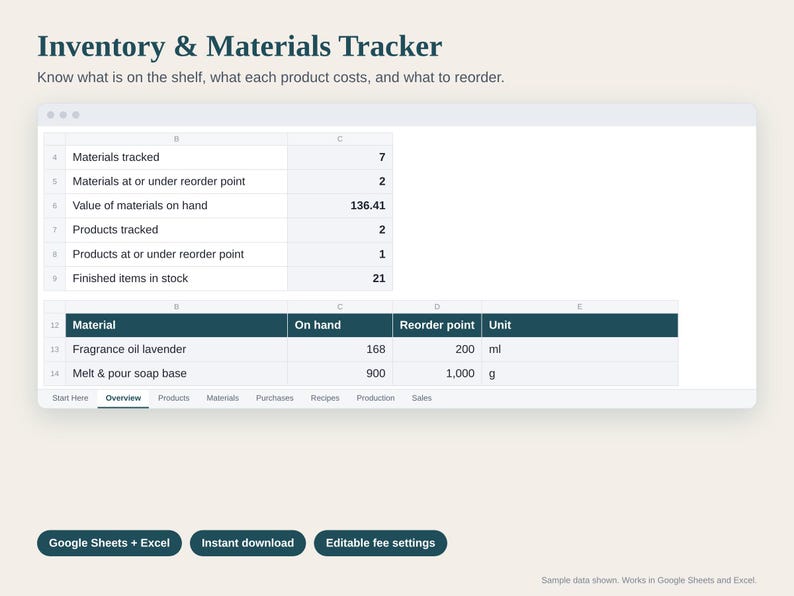
Task: Select the Materials tracked label cell
Action: coord(176,157)
